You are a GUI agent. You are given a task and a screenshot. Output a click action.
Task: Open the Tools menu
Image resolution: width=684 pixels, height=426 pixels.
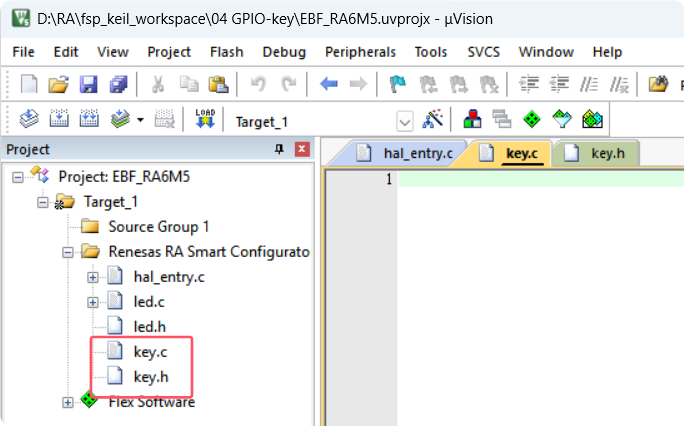pos(431,52)
